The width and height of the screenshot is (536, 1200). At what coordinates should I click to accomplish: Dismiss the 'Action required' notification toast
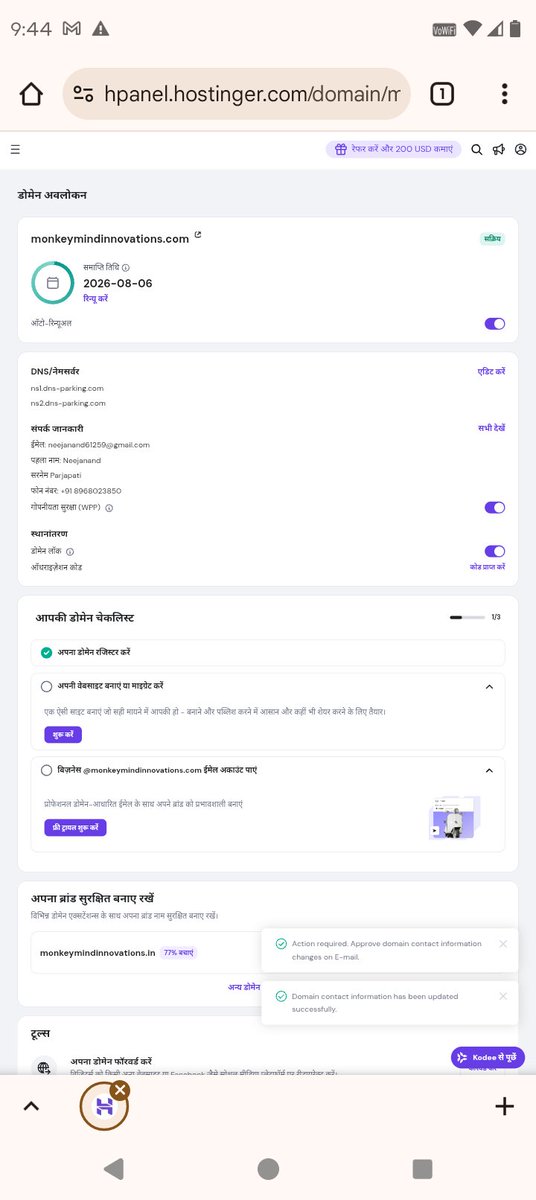[x=503, y=943]
